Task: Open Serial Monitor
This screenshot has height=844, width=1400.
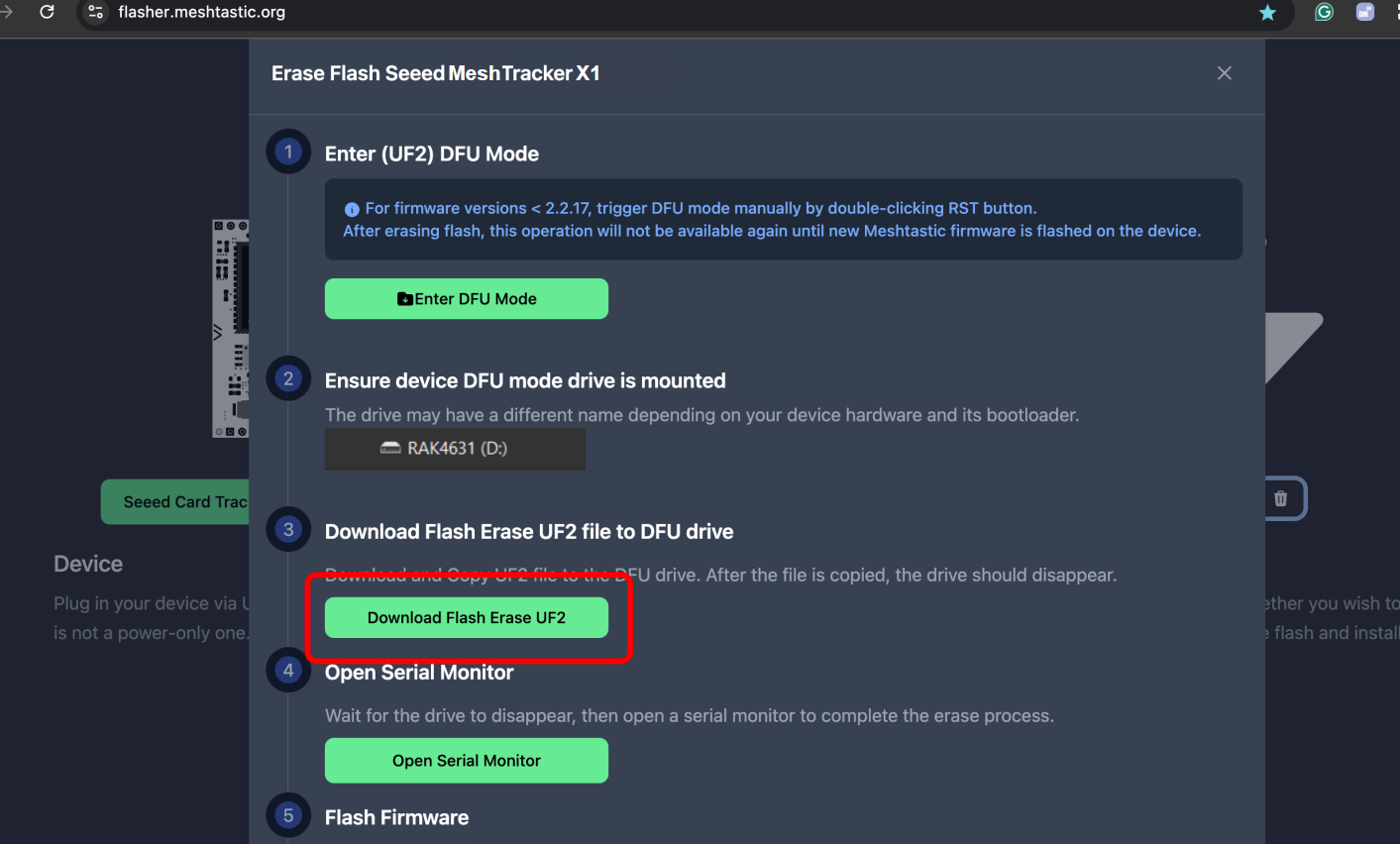Action: (467, 761)
